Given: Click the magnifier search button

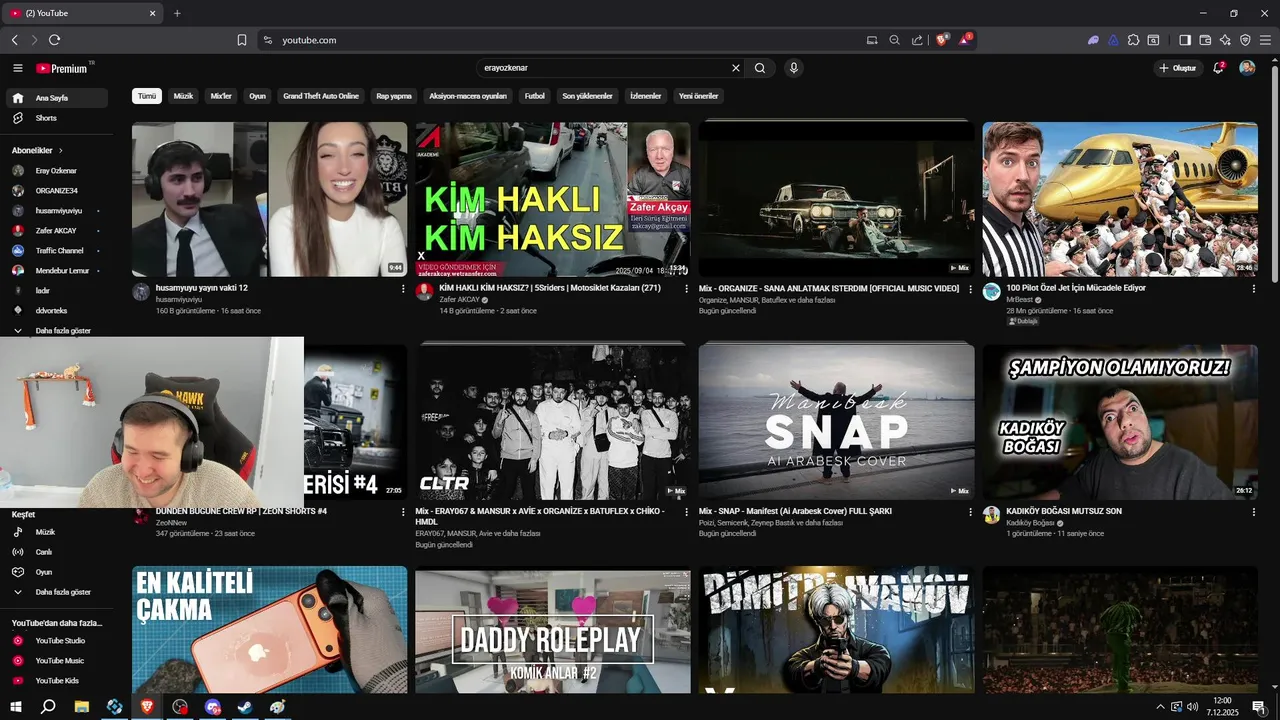Looking at the screenshot, I should (x=760, y=68).
